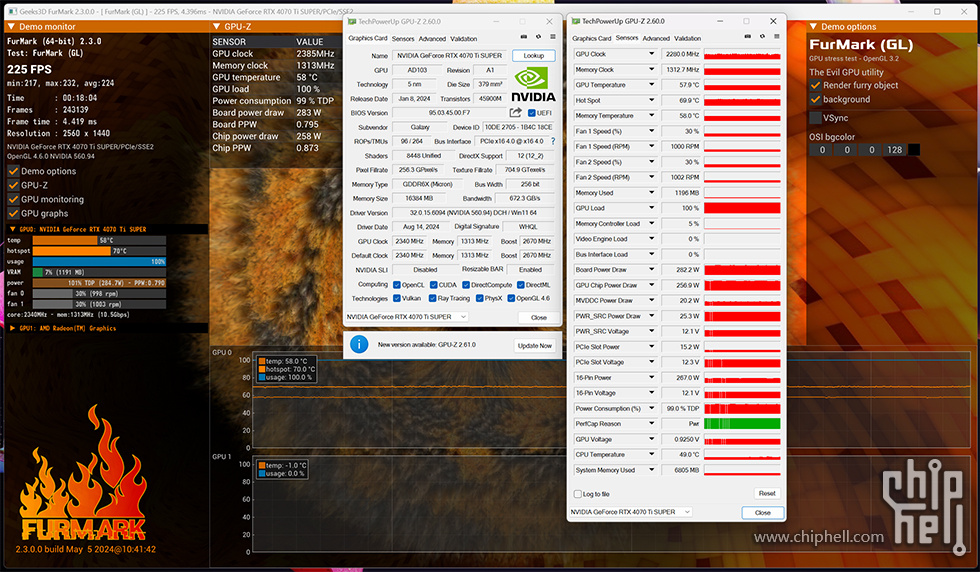The width and height of the screenshot is (980, 572).
Task: Select Graphics Card tab in left GPU-Z window
Action: coord(368,38)
